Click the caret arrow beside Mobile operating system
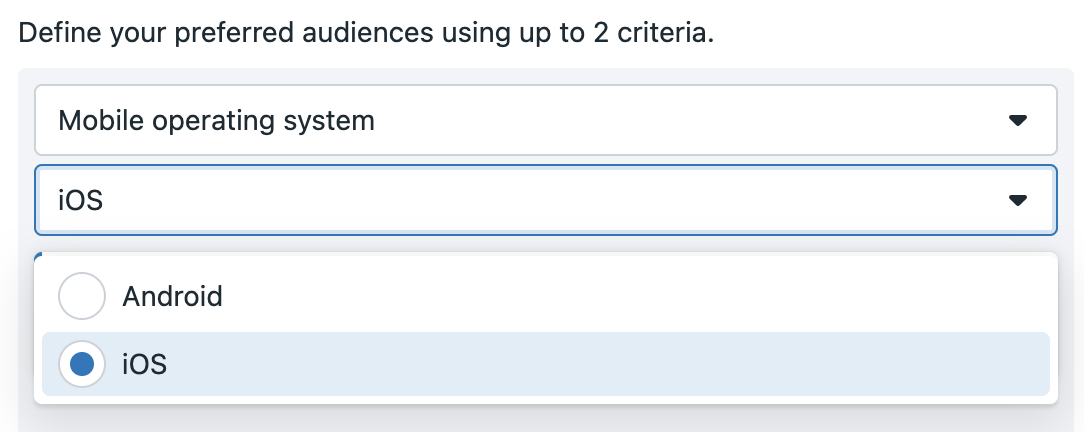 1017,120
